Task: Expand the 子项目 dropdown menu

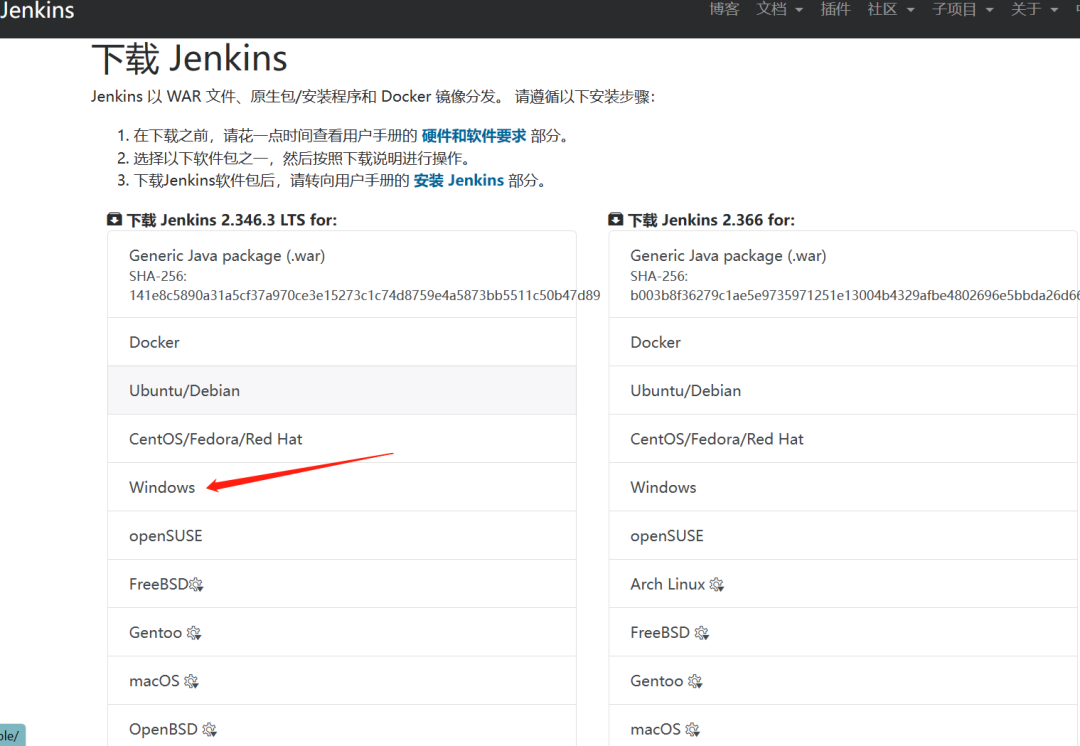Action: click(x=962, y=9)
